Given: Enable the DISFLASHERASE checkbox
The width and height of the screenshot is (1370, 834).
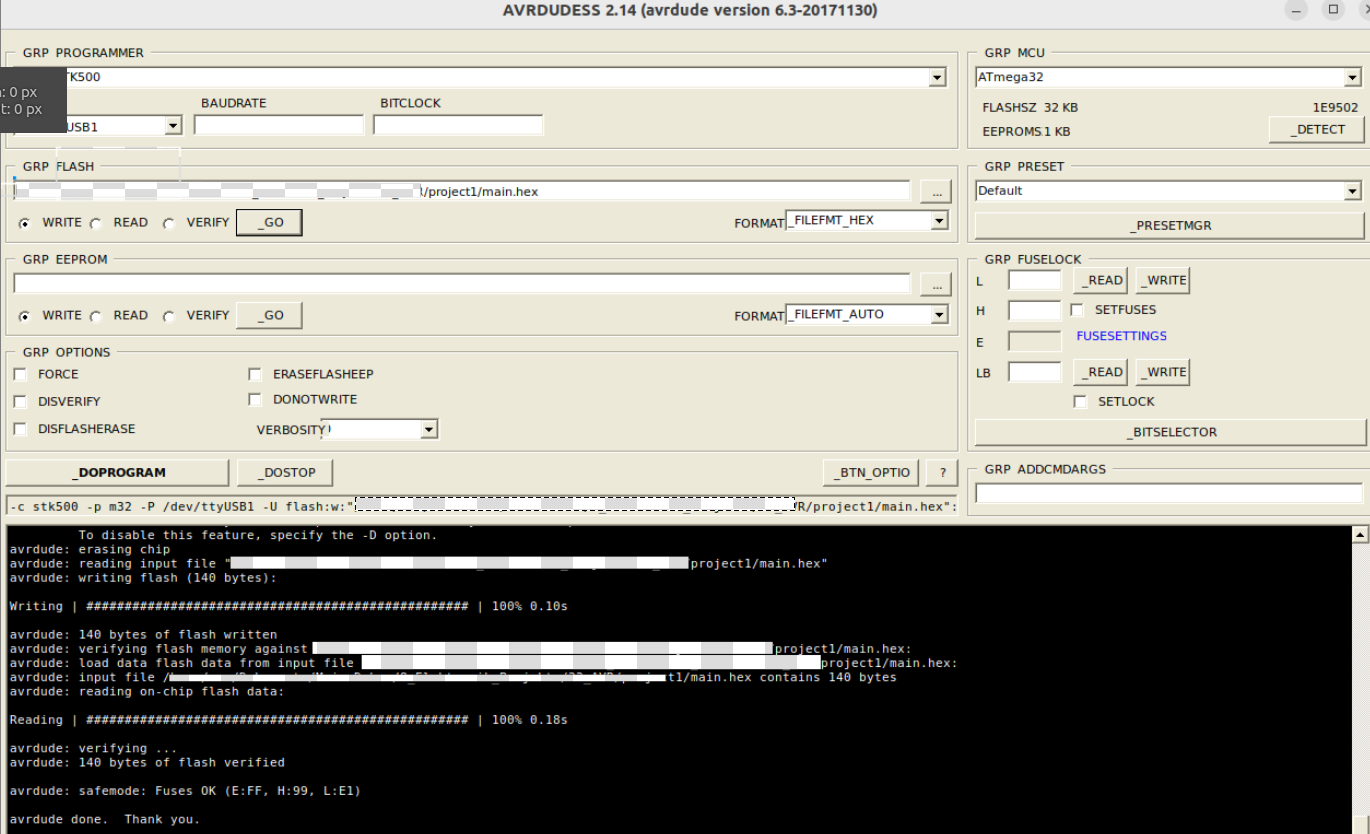Looking at the screenshot, I should click(x=20, y=429).
